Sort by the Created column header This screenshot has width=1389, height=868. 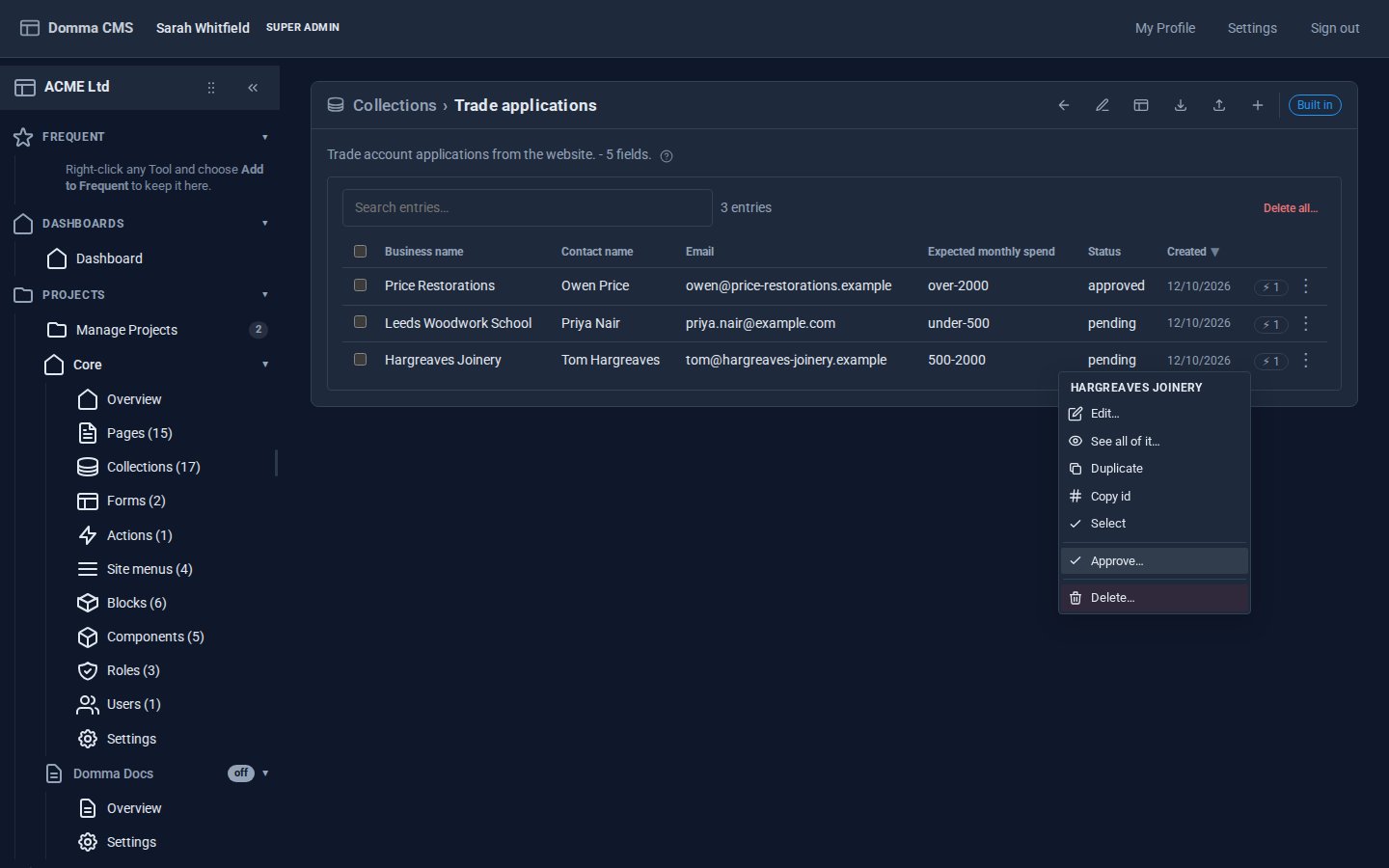click(1193, 252)
